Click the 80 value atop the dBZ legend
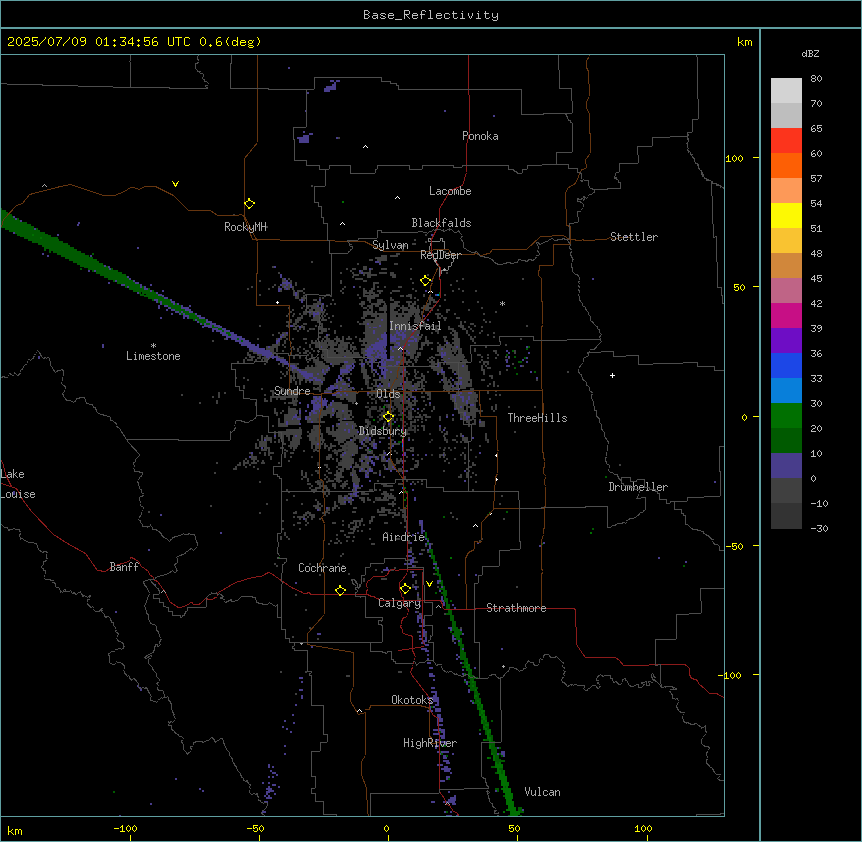Viewport: 862px width, 842px height. (816, 79)
